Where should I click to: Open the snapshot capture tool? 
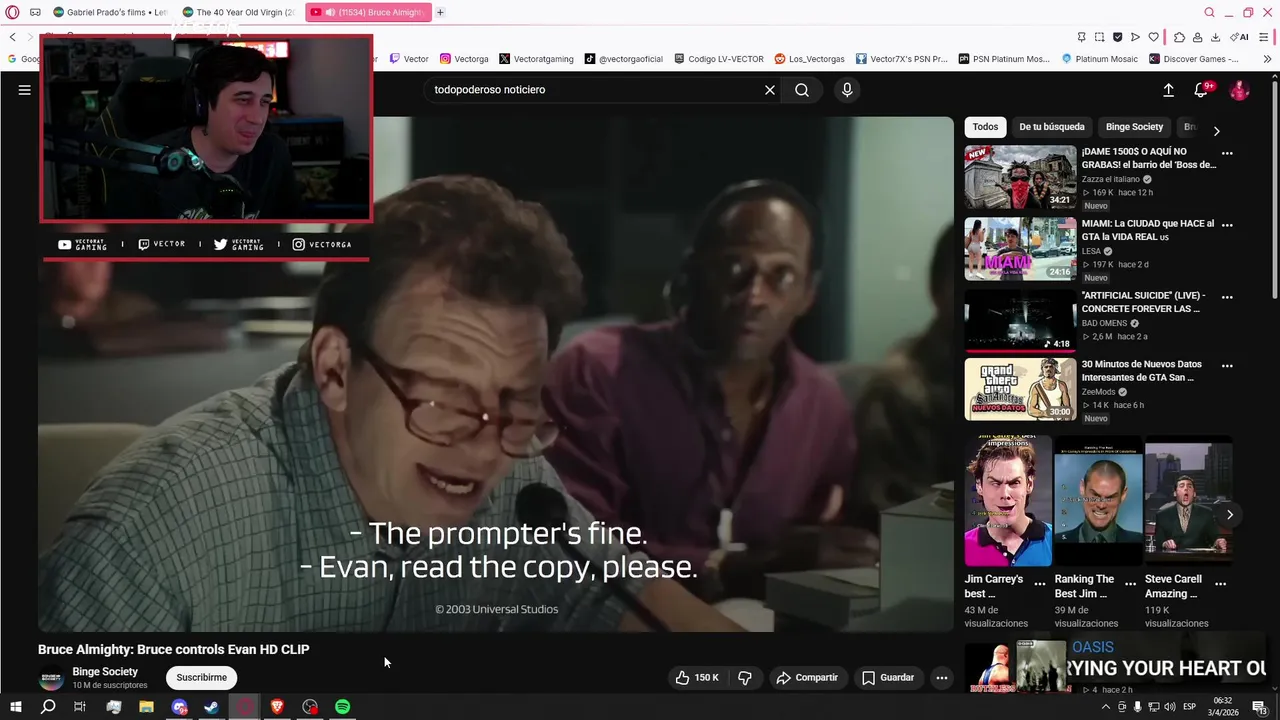1099,37
